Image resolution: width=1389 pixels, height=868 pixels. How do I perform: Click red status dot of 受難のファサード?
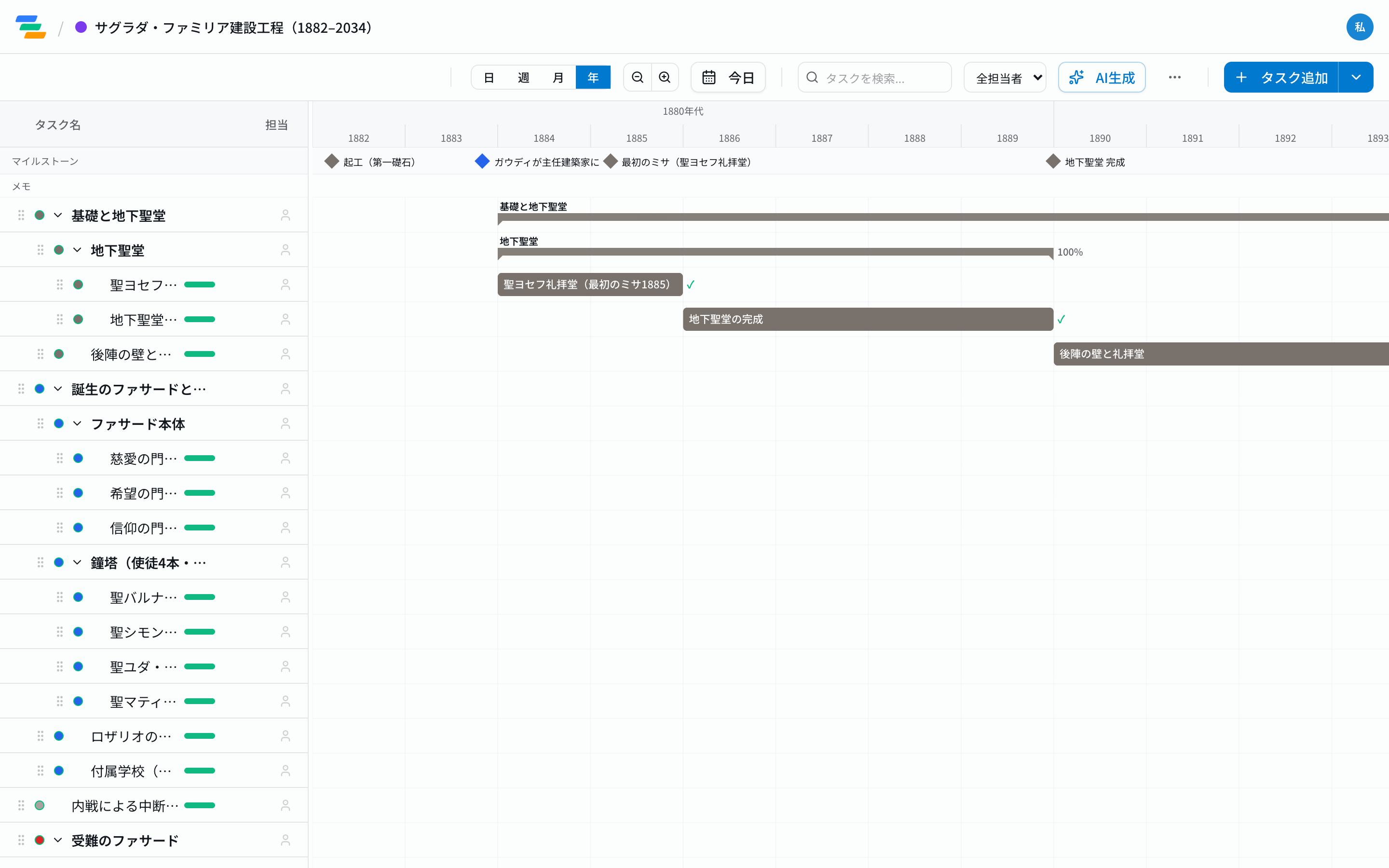[x=40, y=841]
